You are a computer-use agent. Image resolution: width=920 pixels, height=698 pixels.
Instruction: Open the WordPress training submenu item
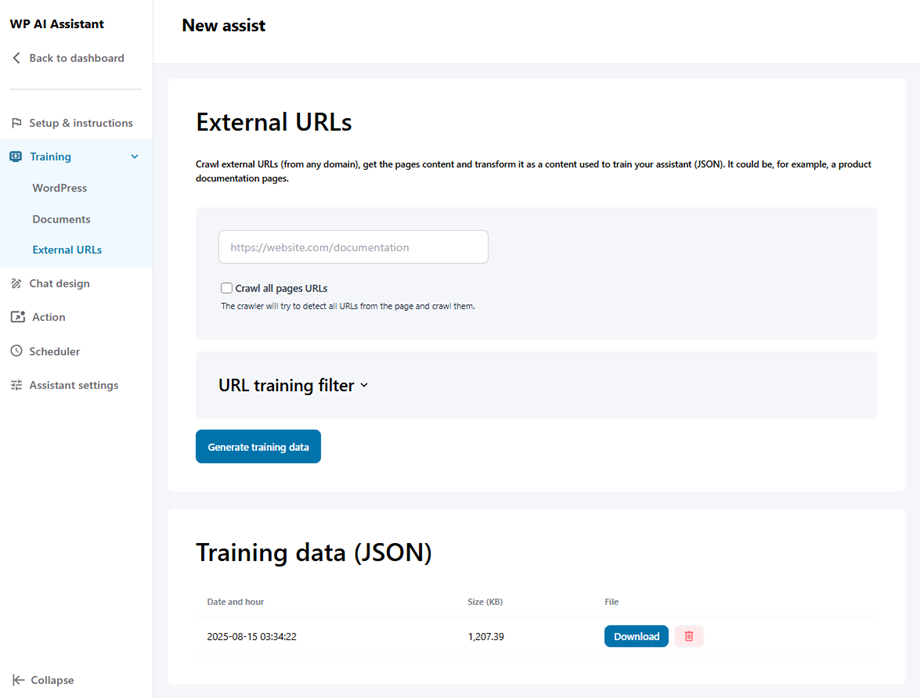[59, 188]
